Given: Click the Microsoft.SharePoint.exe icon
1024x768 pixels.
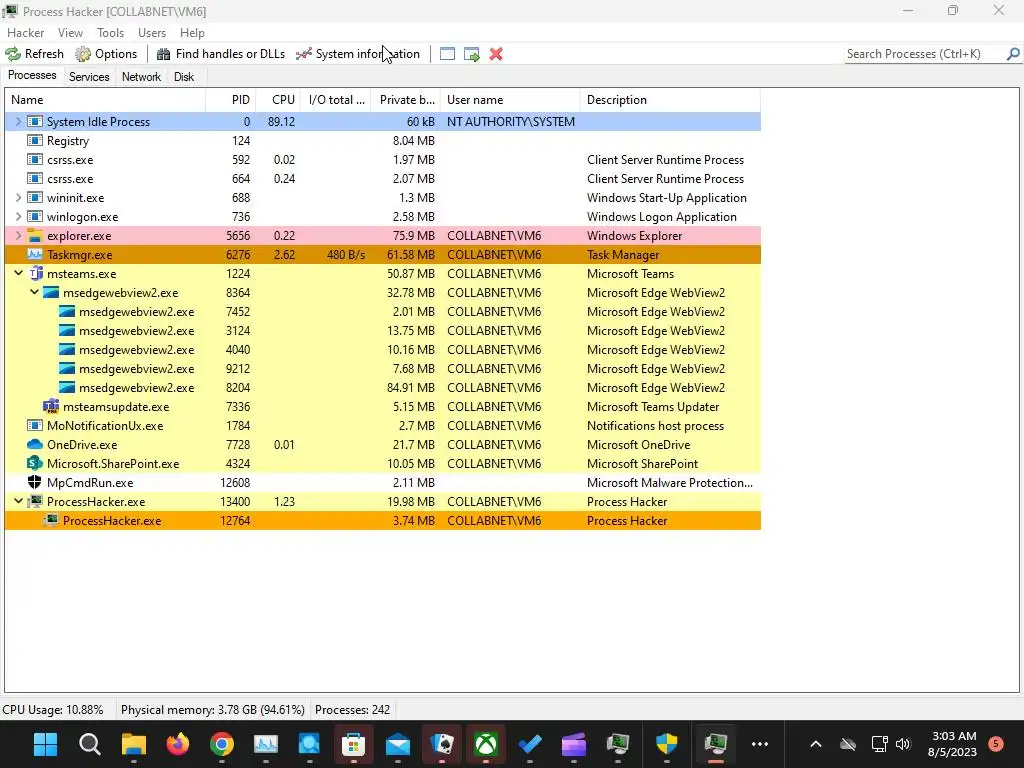Looking at the screenshot, I should tap(35, 463).
